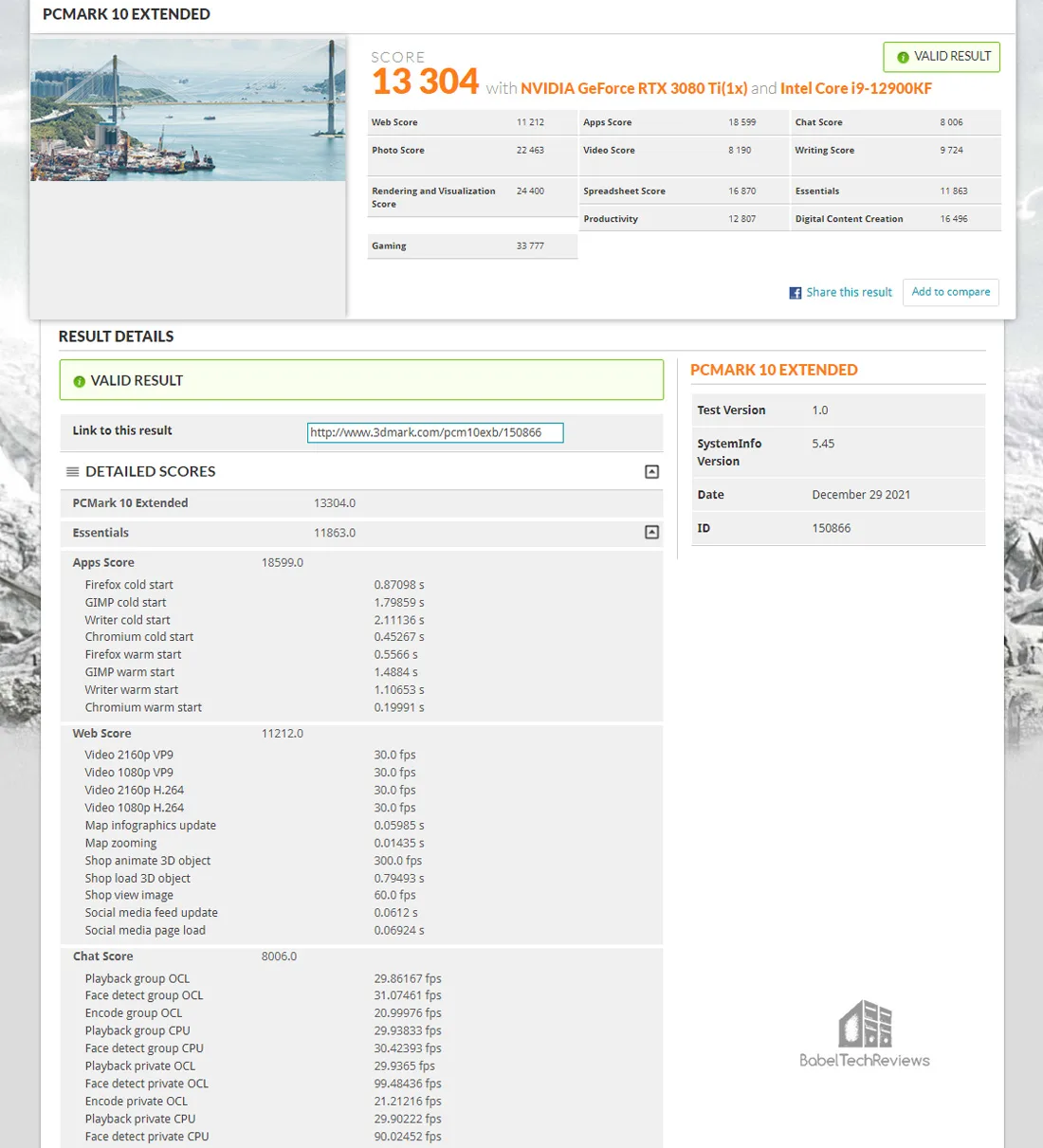1043x1148 pixels.
Task: Click the Valid Result badge at top right
Action: 942,57
